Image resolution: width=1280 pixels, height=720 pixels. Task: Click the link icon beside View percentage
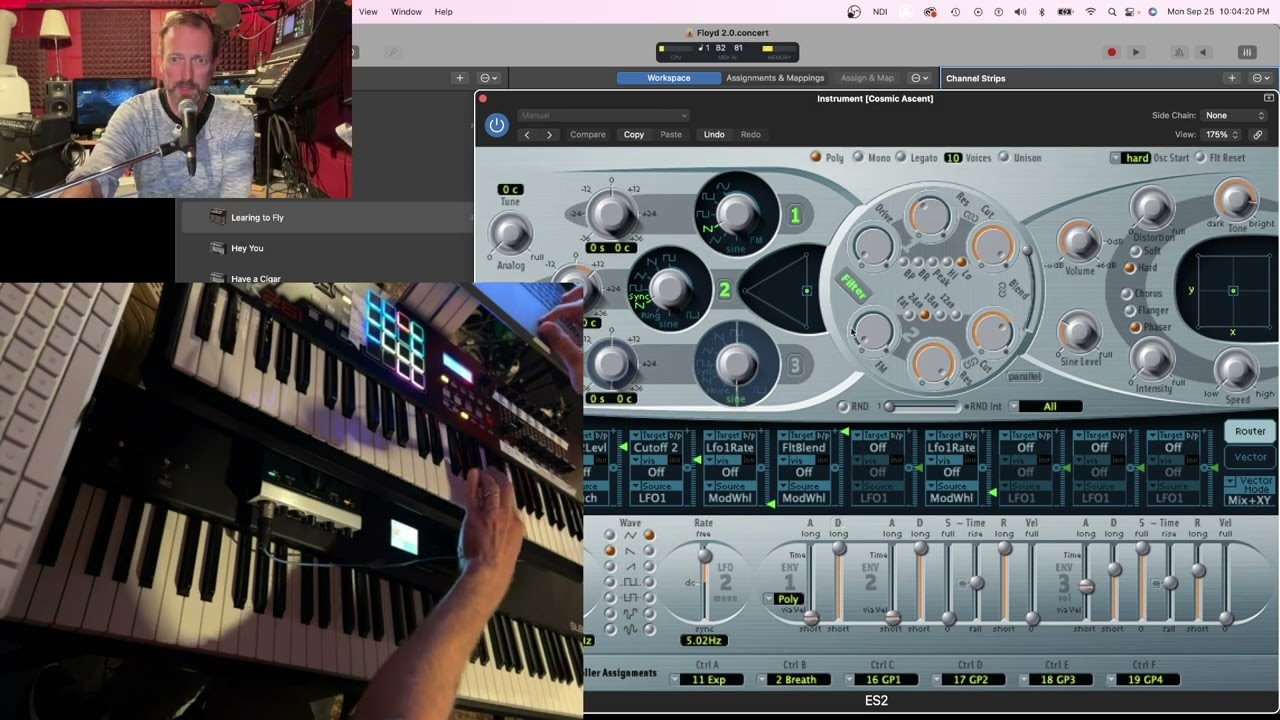1257,135
